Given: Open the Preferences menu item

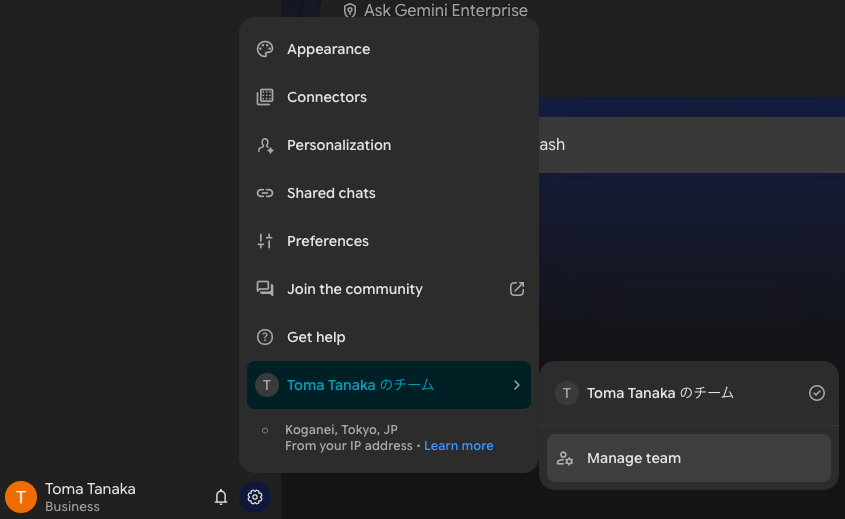Looking at the screenshot, I should pyautogui.click(x=389, y=241).
